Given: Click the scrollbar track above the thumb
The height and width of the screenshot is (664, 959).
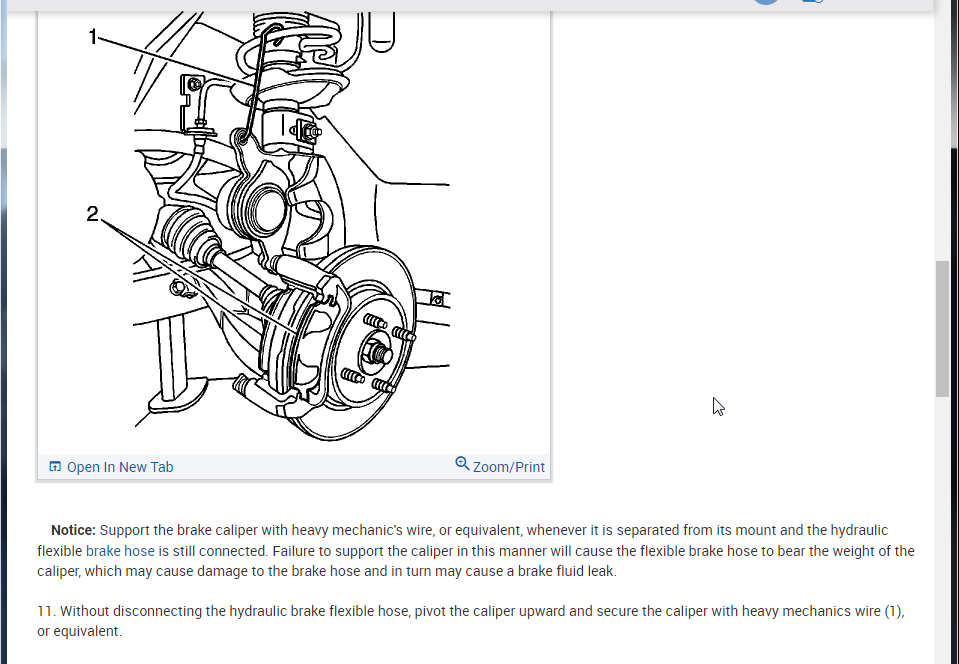Looking at the screenshot, I should tap(942, 135).
